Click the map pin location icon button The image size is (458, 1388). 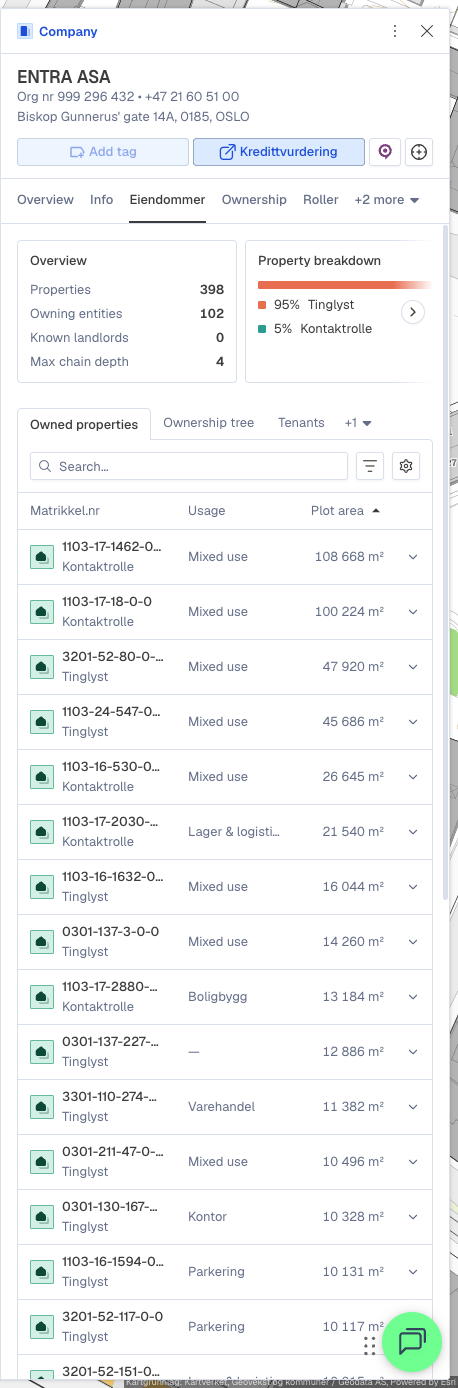coord(384,152)
